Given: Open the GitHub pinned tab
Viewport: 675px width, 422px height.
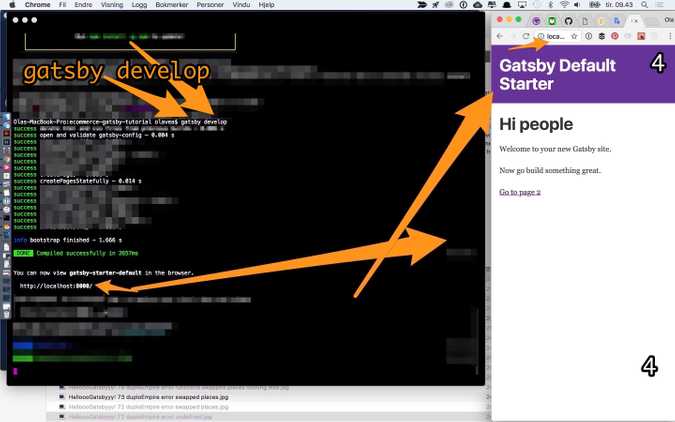Looking at the screenshot, I should coord(568,20).
